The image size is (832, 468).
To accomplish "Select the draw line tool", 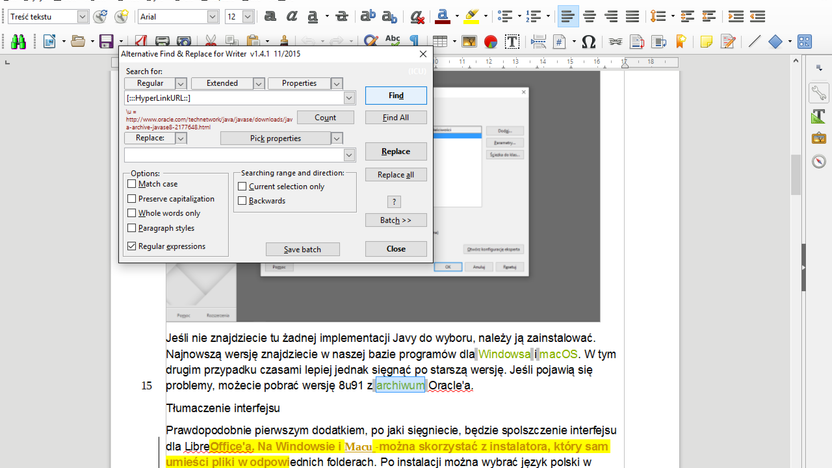I will coord(754,41).
